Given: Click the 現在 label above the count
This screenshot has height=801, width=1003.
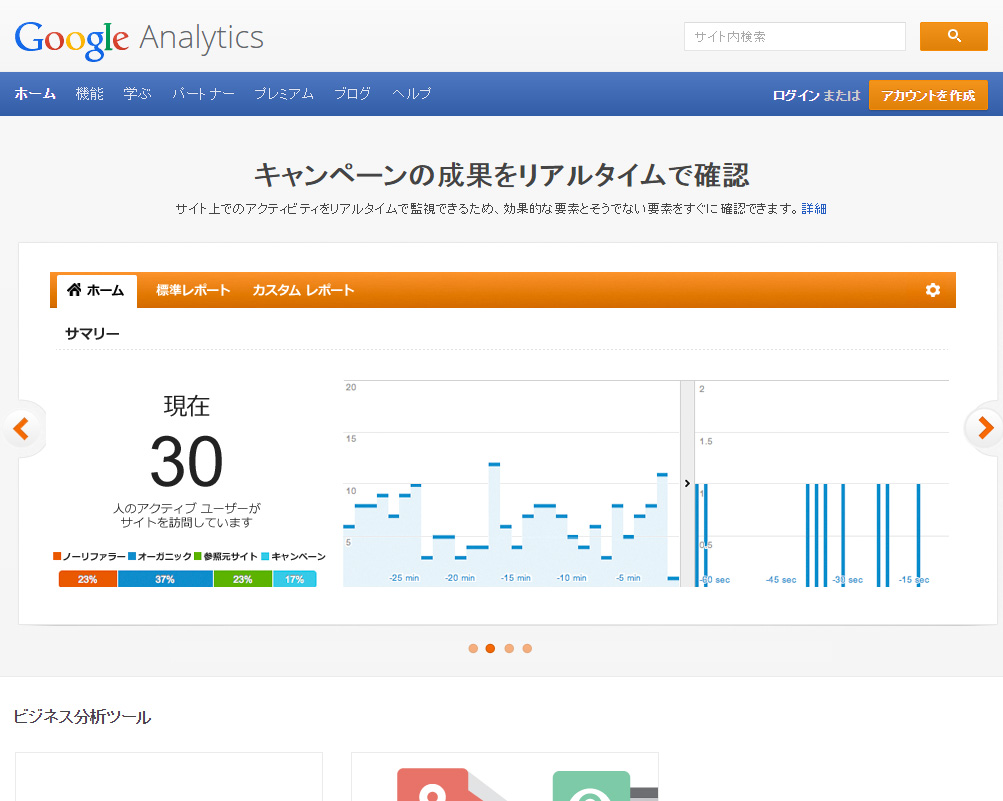Looking at the screenshot, I should (x=186, y=406).
